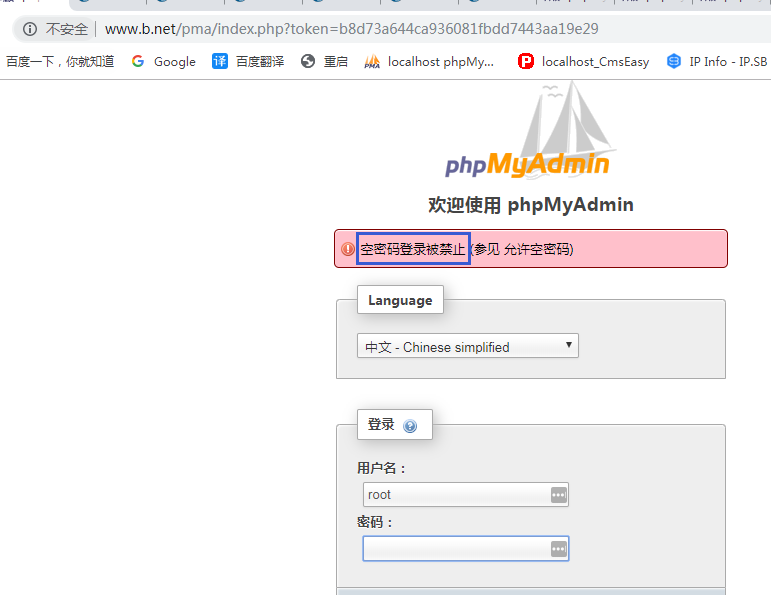Click the 空密码登录被禁止 error text
Image resolution: width=771 pixels, height=595 pixels.
coord(413,249)
